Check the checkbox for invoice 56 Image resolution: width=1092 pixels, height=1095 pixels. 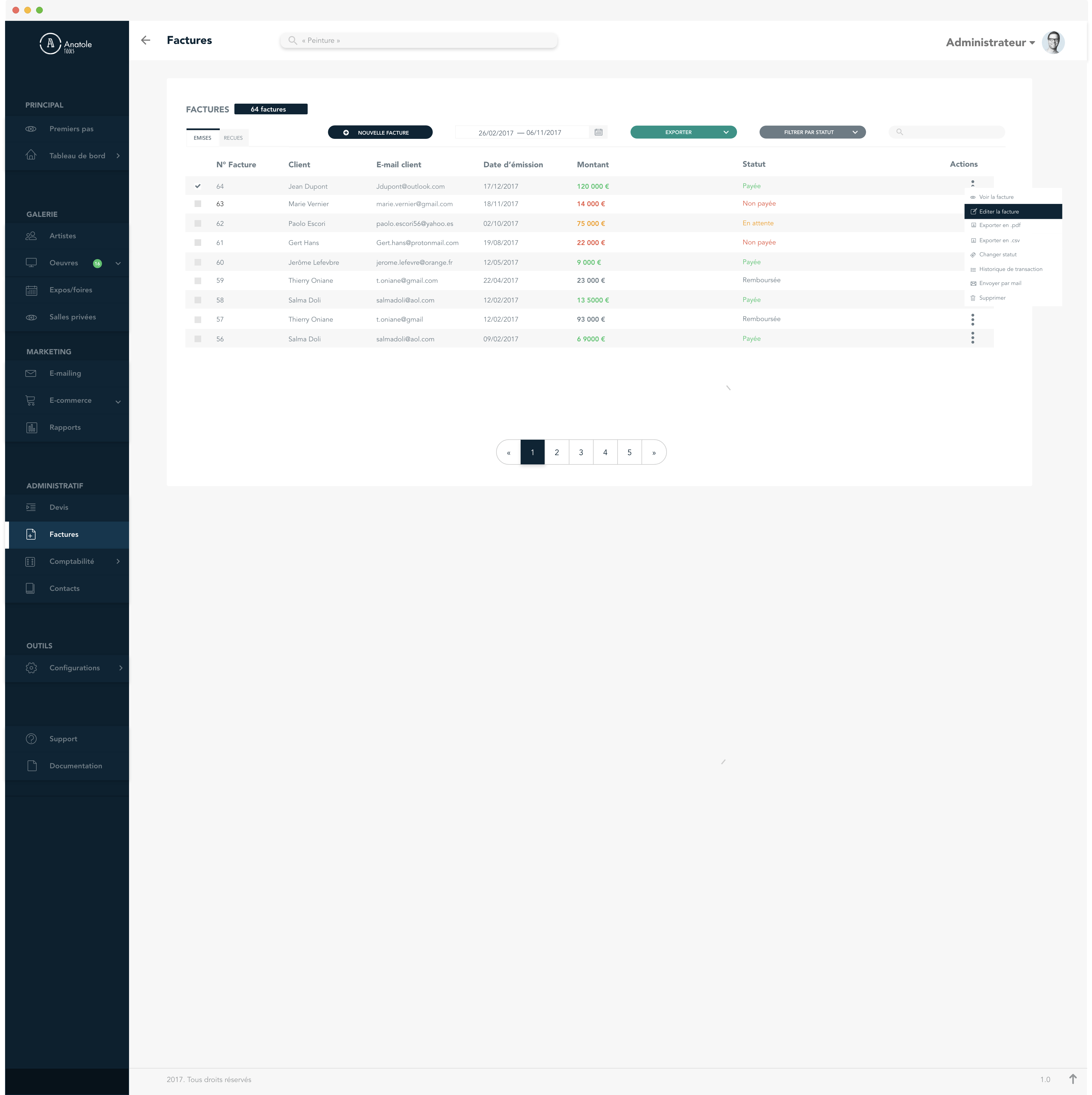point(198,339)
